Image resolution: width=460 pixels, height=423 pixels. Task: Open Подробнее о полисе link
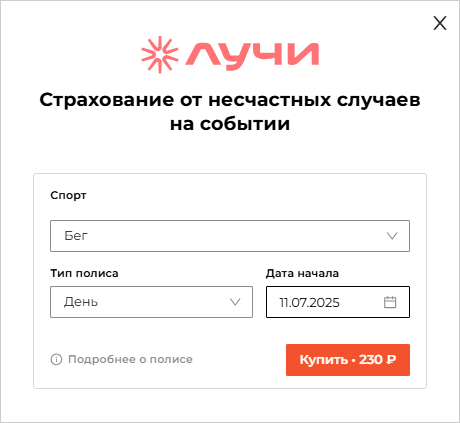(x=130, y=359)
